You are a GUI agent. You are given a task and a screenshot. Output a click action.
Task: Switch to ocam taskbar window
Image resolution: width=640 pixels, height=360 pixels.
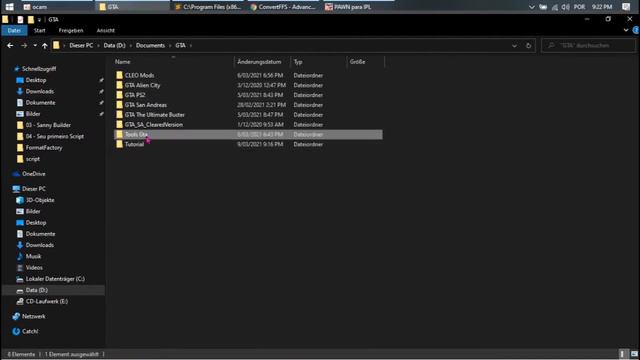56,7
